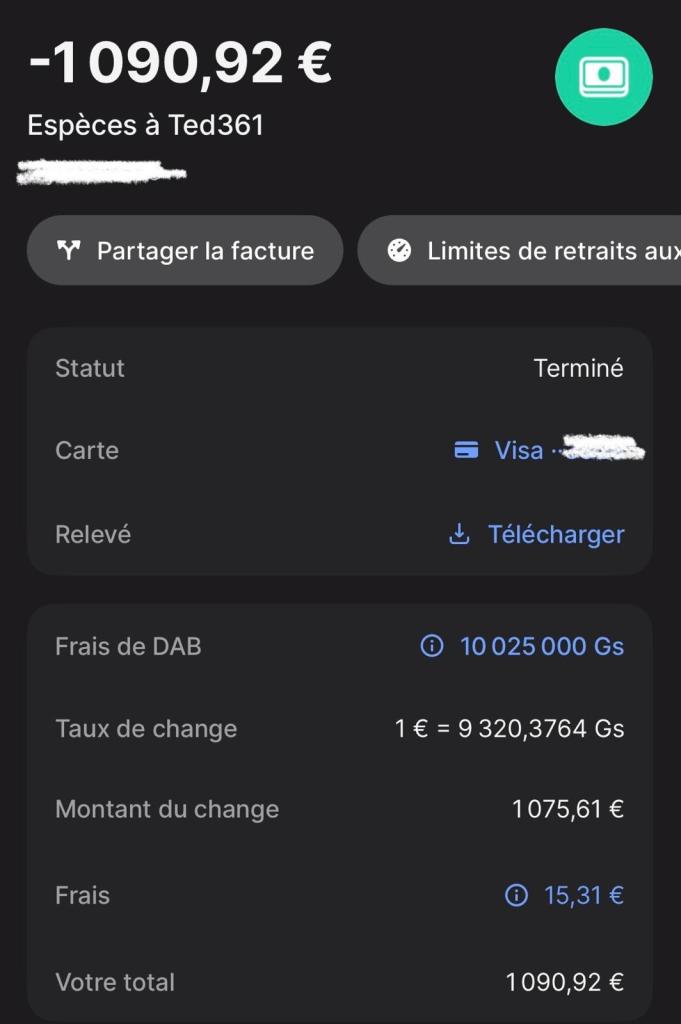Click the withdrawal limits gauge icon
Screen dimensions: 681x1024
399,250
